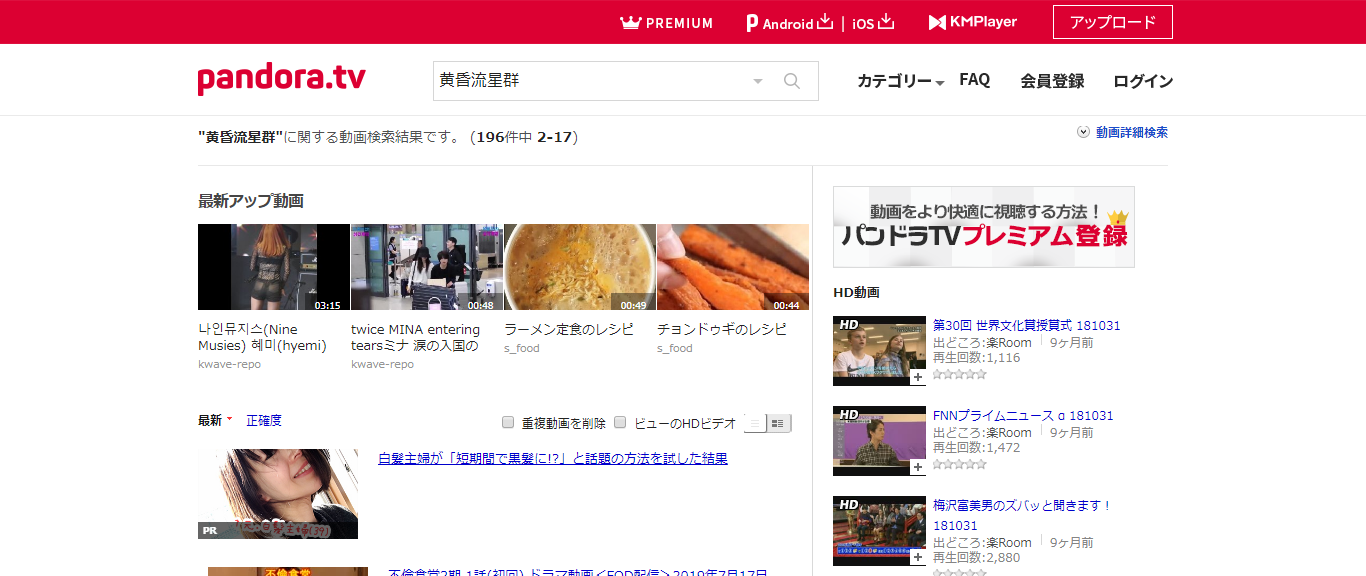The height and width of the screenshot is (576, 1366).
Task: Expand the カテゴリー menu
Action: pyautogui.click(x=901, y=81)
